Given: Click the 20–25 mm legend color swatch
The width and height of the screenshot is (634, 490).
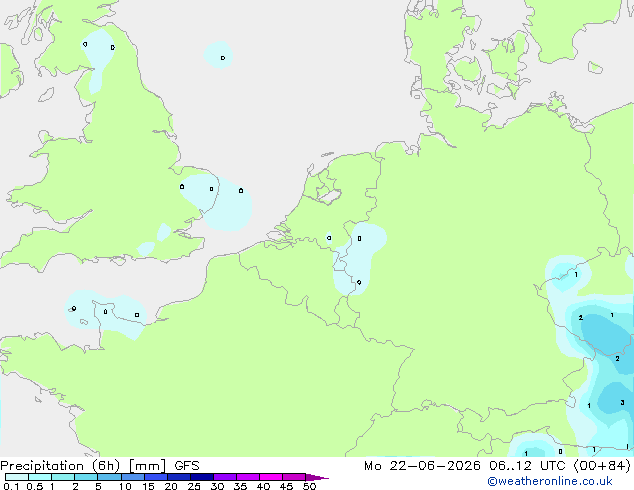Looking at the screenshot, I should pos(179,477).
